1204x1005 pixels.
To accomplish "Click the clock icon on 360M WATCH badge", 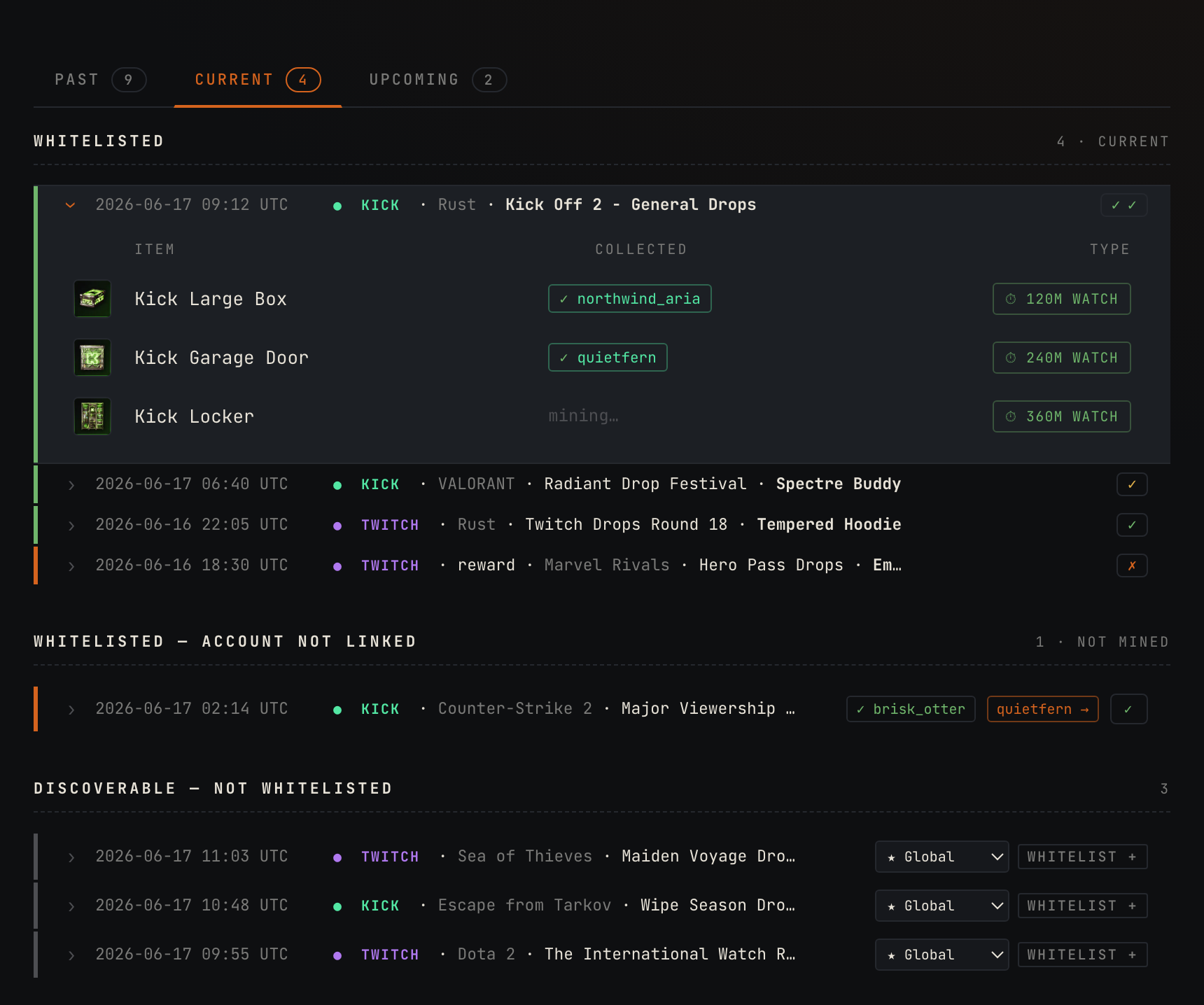I will (x=1011, y=416).
